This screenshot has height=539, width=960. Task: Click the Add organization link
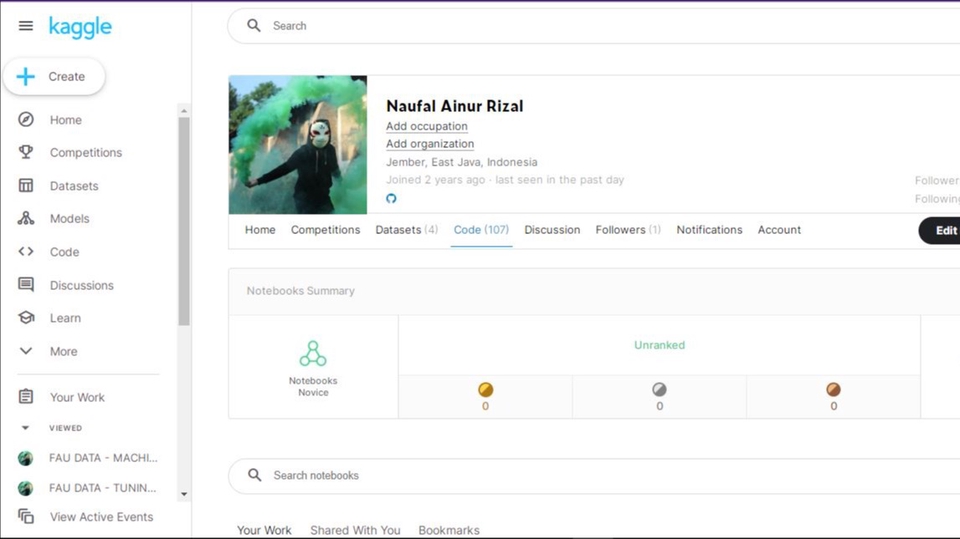pos(430,144)
